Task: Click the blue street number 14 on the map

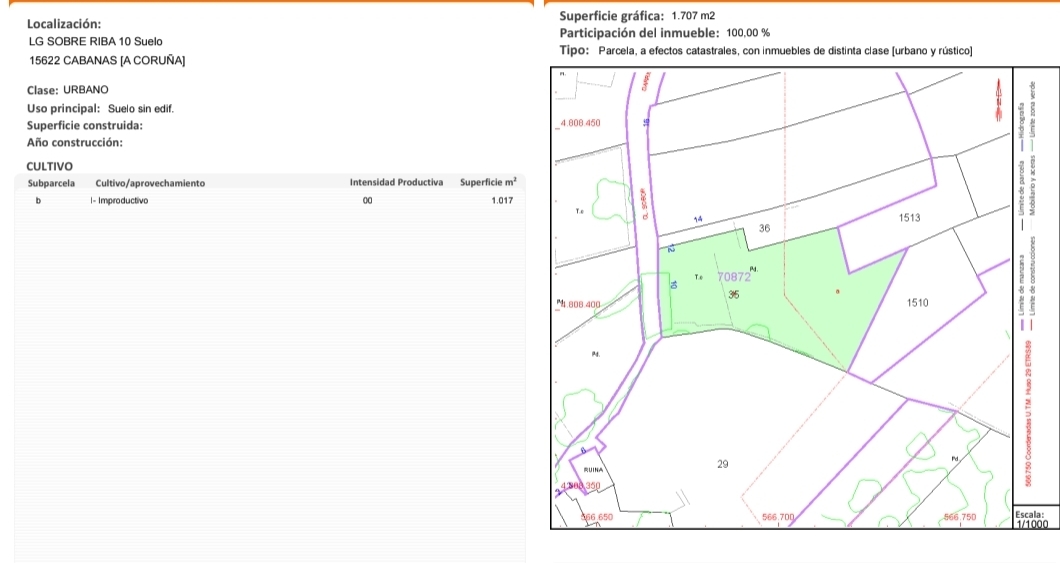Action: coord(698,219)
